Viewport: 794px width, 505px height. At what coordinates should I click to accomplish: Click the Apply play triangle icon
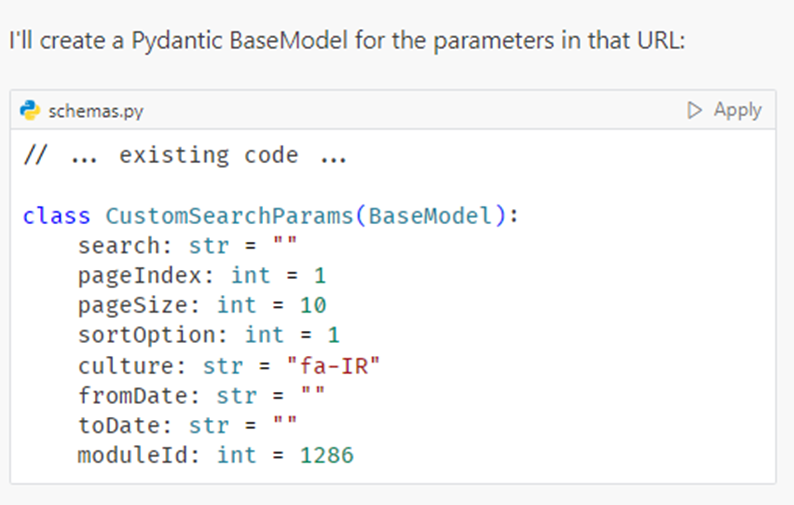695,110
